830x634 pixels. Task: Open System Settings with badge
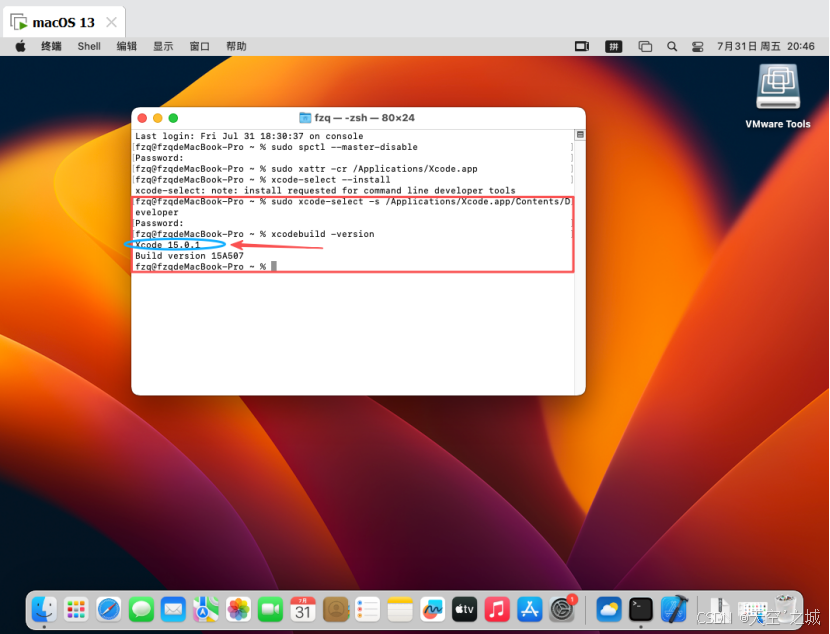click(562, 610)
